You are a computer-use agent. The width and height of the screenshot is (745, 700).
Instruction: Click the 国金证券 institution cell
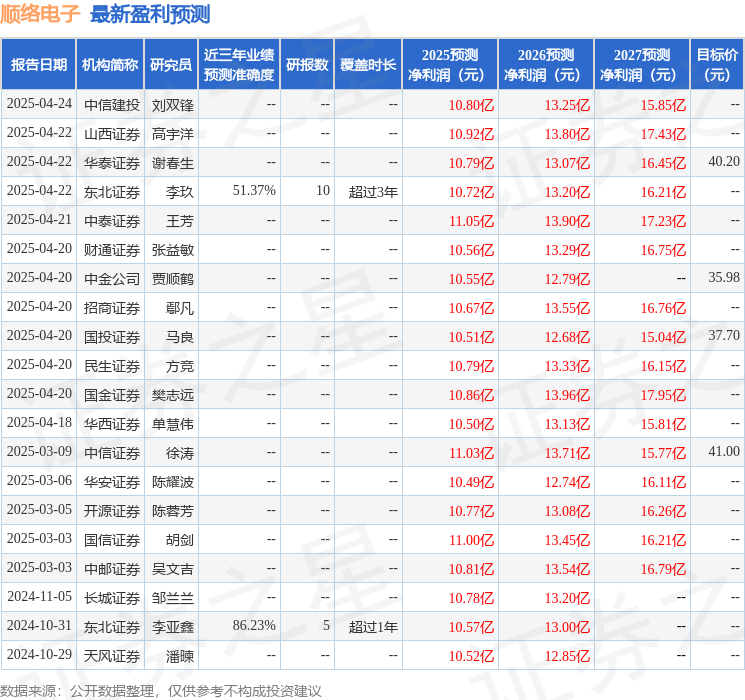coord(112,395)
